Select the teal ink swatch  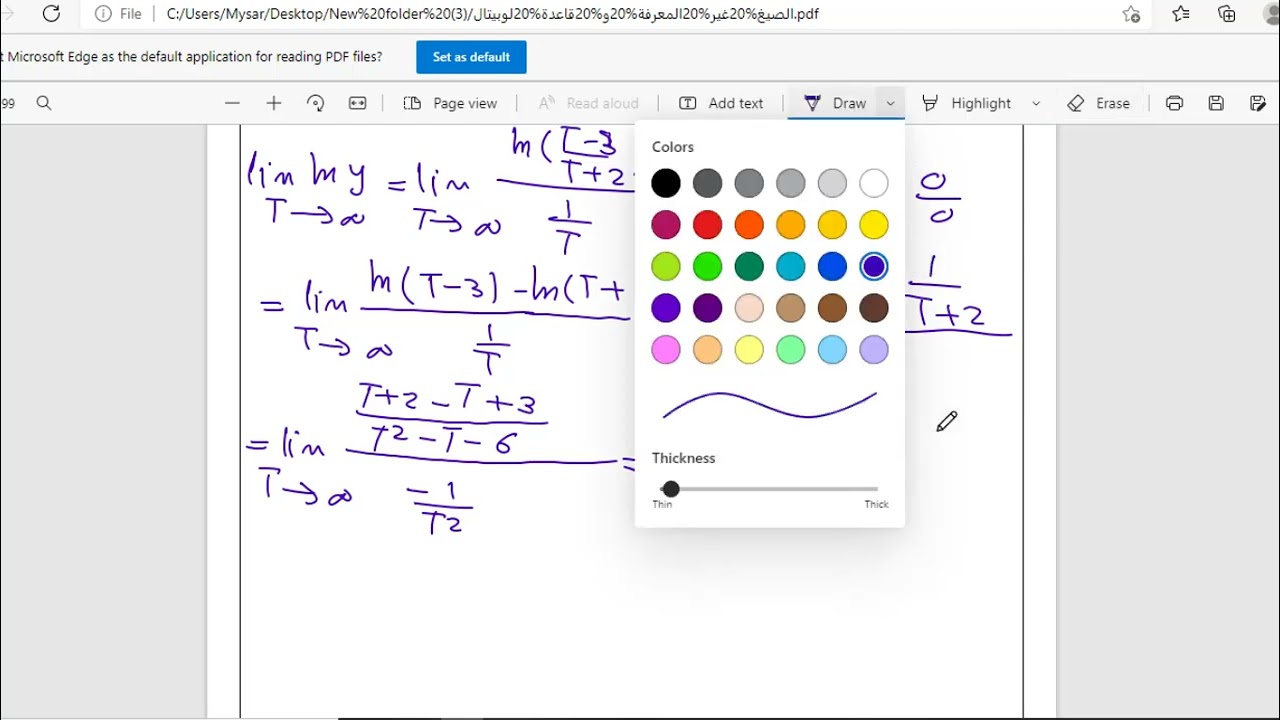(x=790, y=266)
